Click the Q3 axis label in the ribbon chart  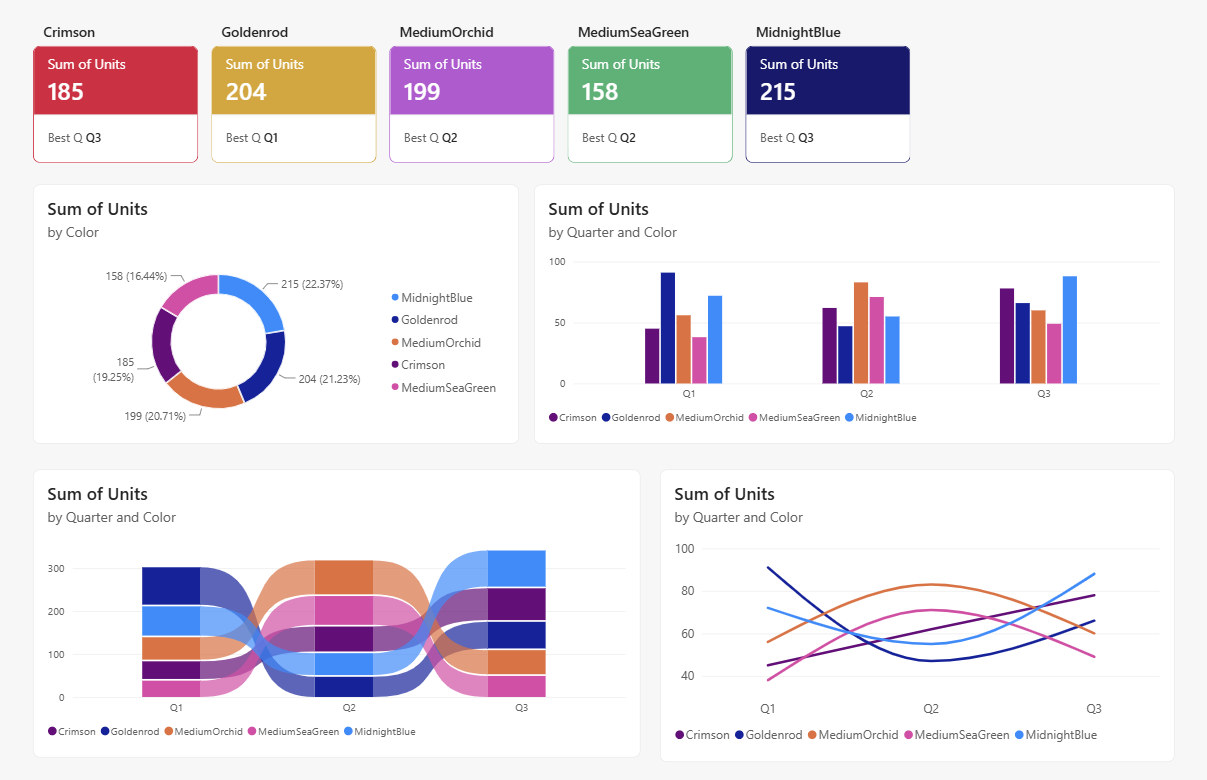click(x=521, y=707)
